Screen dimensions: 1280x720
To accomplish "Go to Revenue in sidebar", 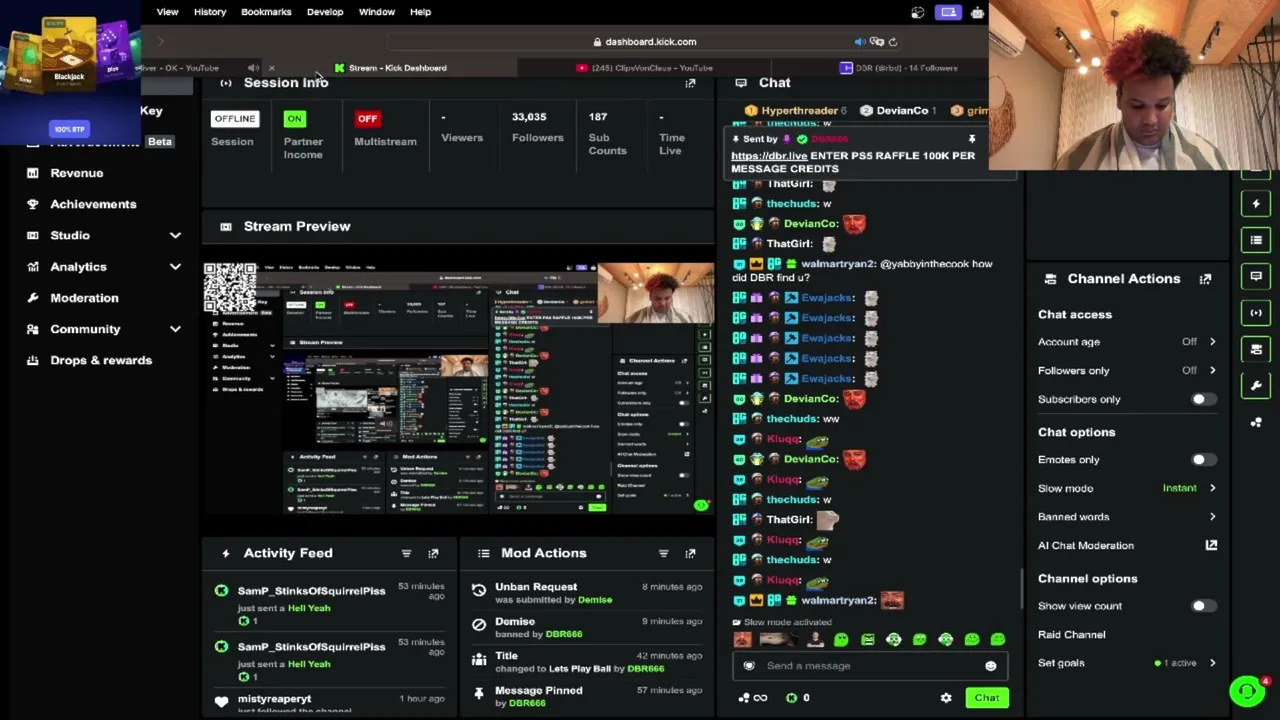I will coord(77,173).
